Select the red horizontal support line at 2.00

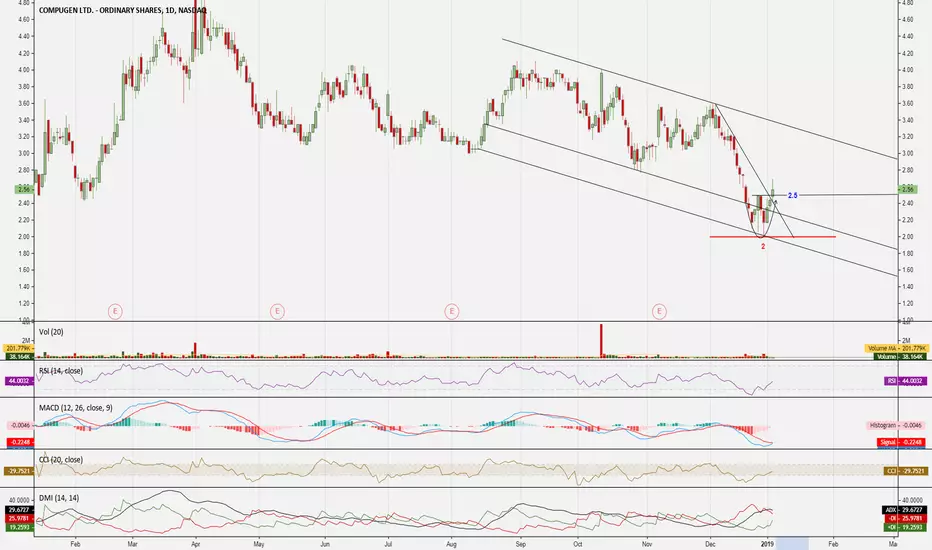pos(773,237)
